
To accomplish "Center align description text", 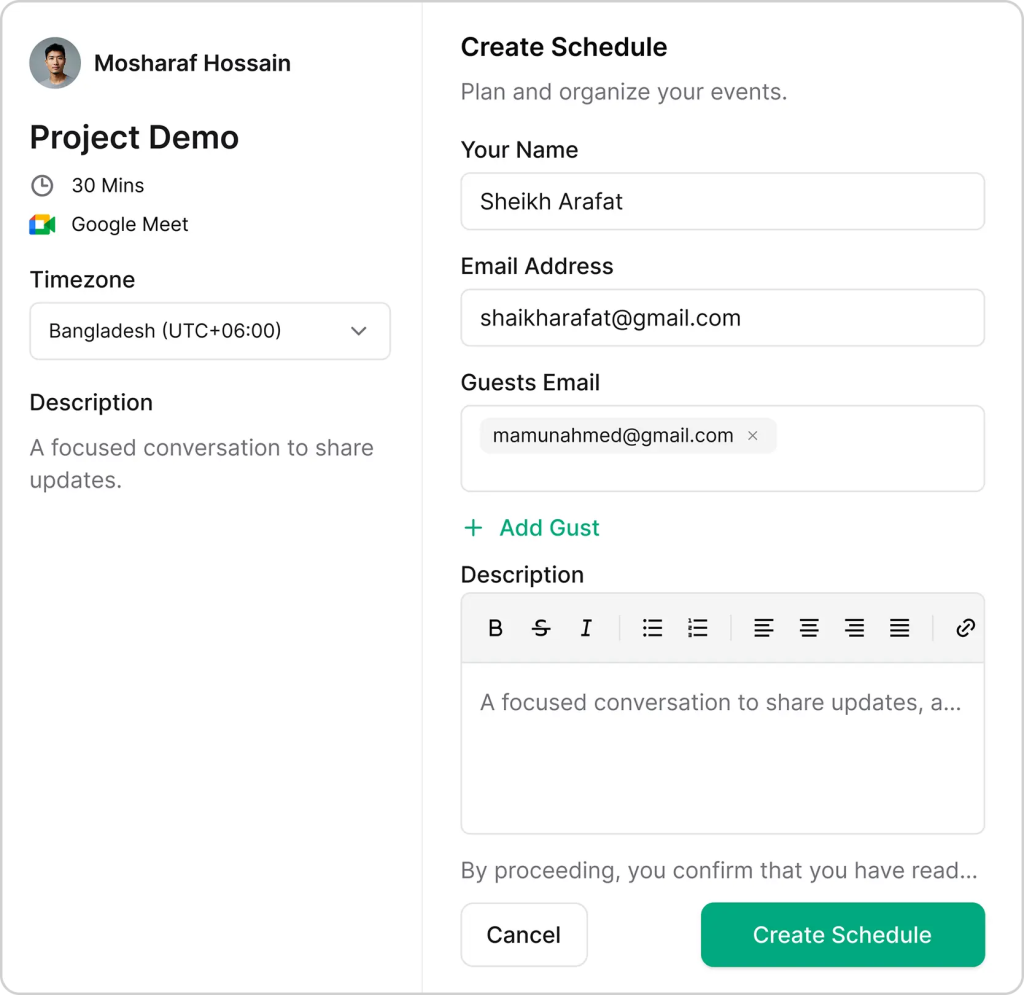I will coord(809,628).
